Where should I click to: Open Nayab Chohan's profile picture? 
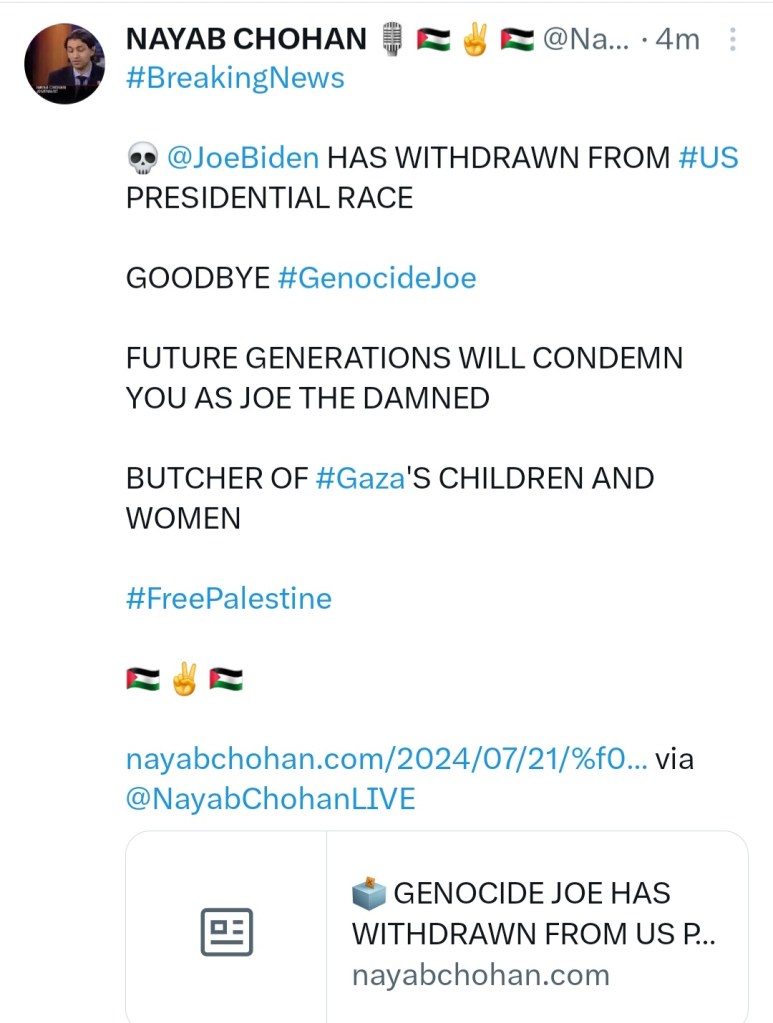coord(65,65)
